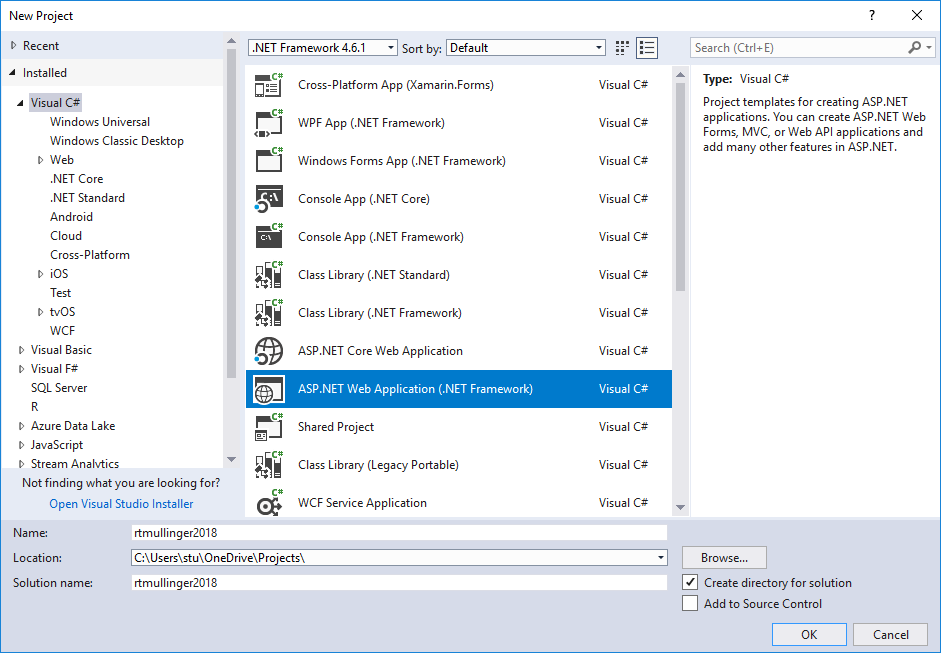Click the category tree scrollbar thumb
Image resolution: width=941 pixels, height=653 pixels.
point(231,213)
